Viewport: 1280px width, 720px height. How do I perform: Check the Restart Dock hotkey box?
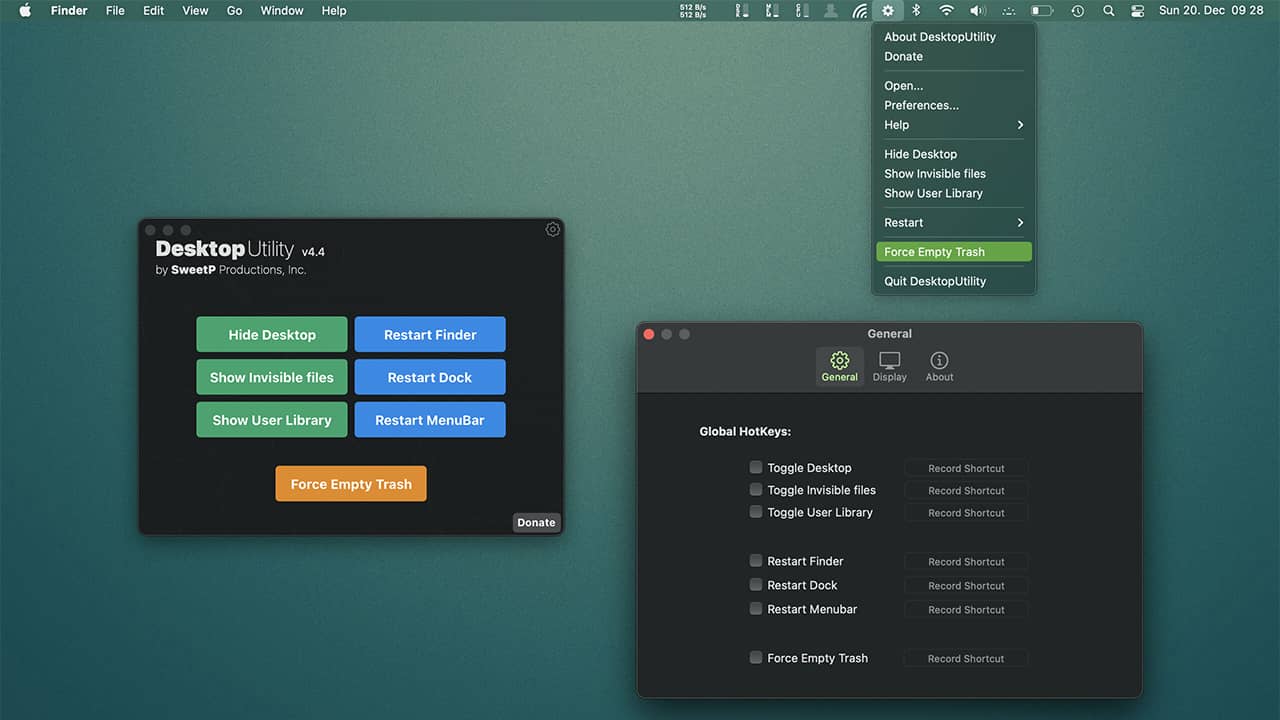click(x=756, y=584)
